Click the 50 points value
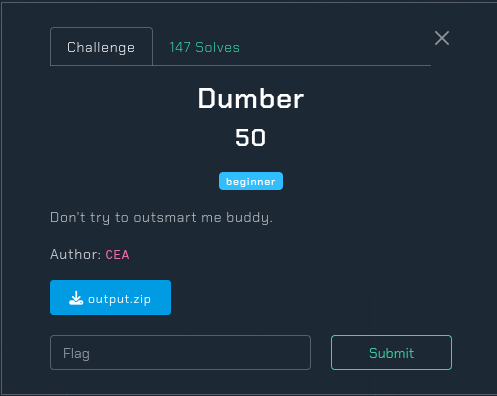This screenshot has height=396, width=497. click(251, 138)
